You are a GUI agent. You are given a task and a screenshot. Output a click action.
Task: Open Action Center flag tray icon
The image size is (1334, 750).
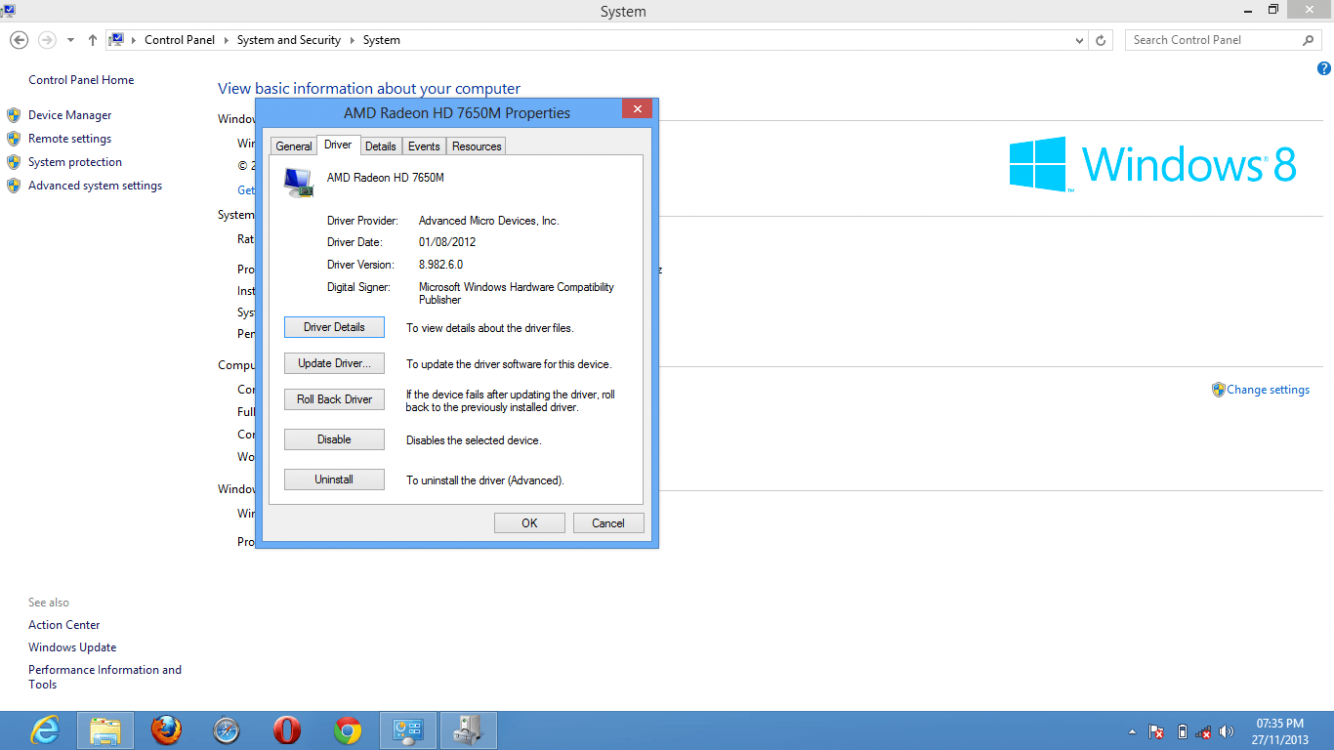point(1156,732)
